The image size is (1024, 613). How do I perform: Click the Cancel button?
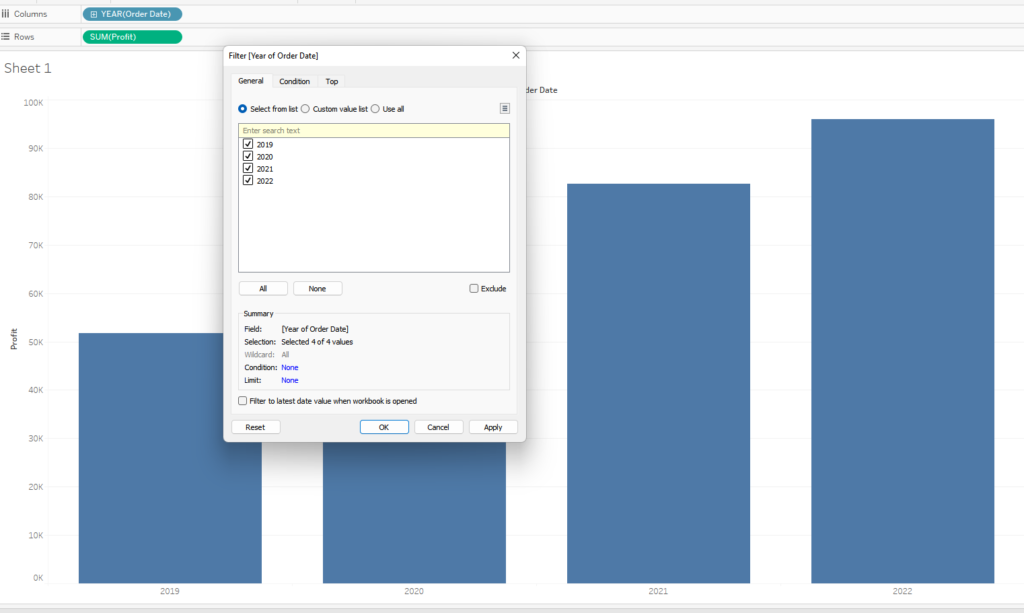click(438, 427)
